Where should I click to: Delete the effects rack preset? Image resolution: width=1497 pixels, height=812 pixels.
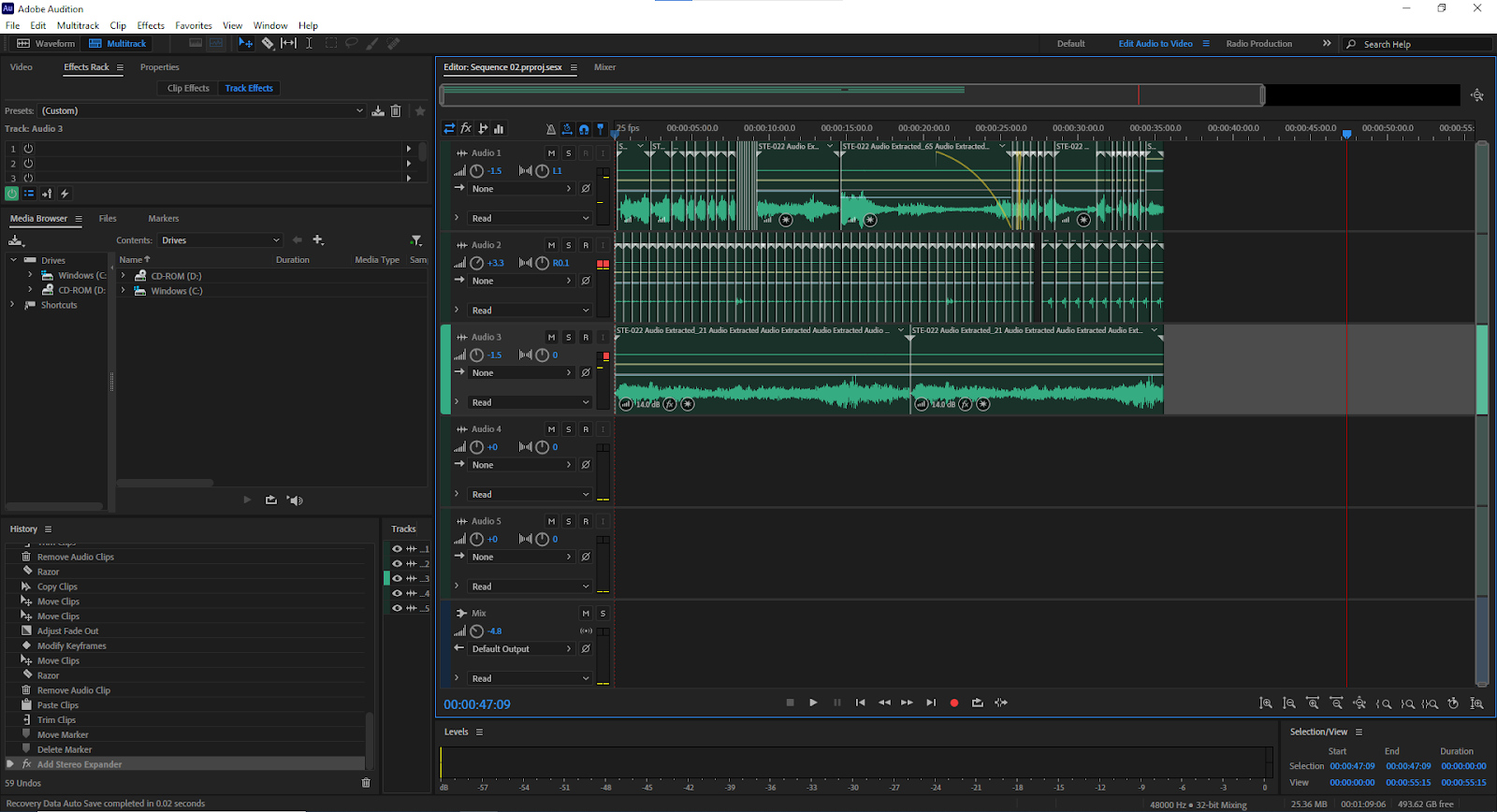396,110
